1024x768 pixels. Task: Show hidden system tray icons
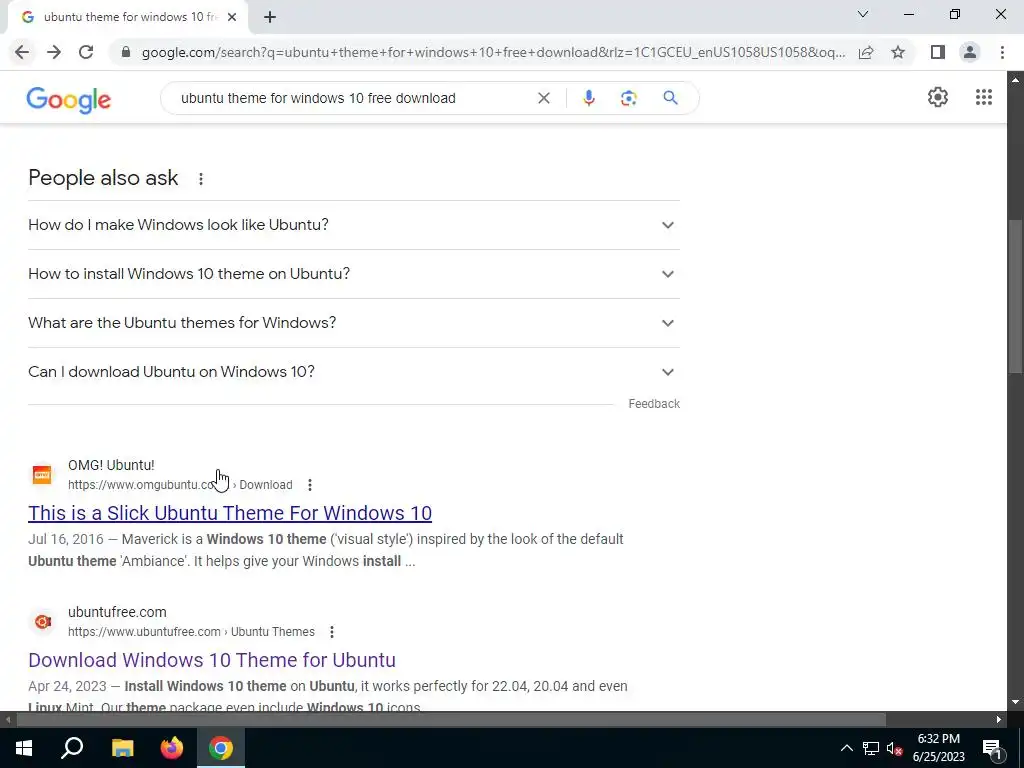pyautogui.click(x=846, y=748)
